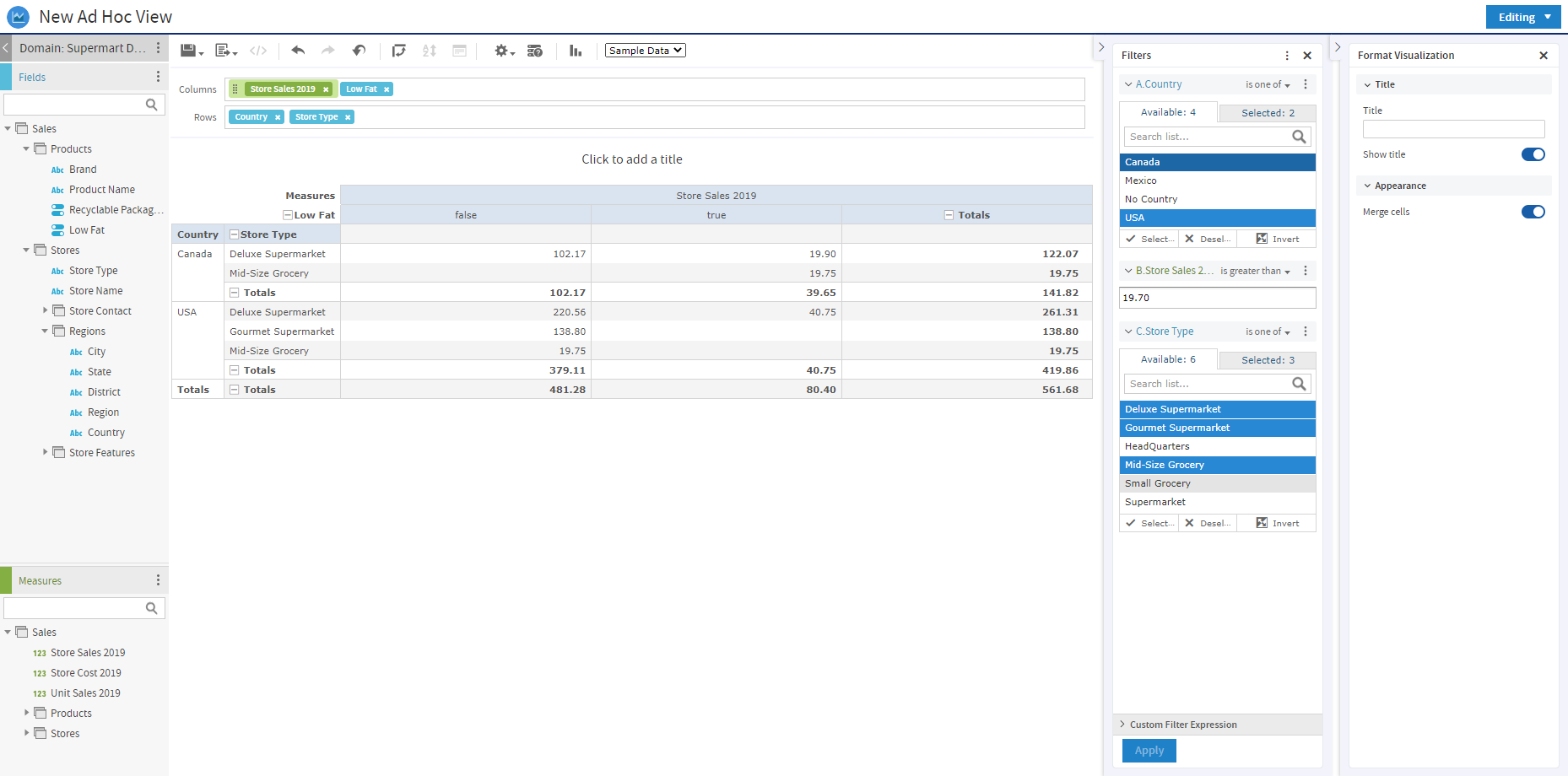Open the gear View Options menu
Screen dimensions: 1568x776
pos(504,51)
